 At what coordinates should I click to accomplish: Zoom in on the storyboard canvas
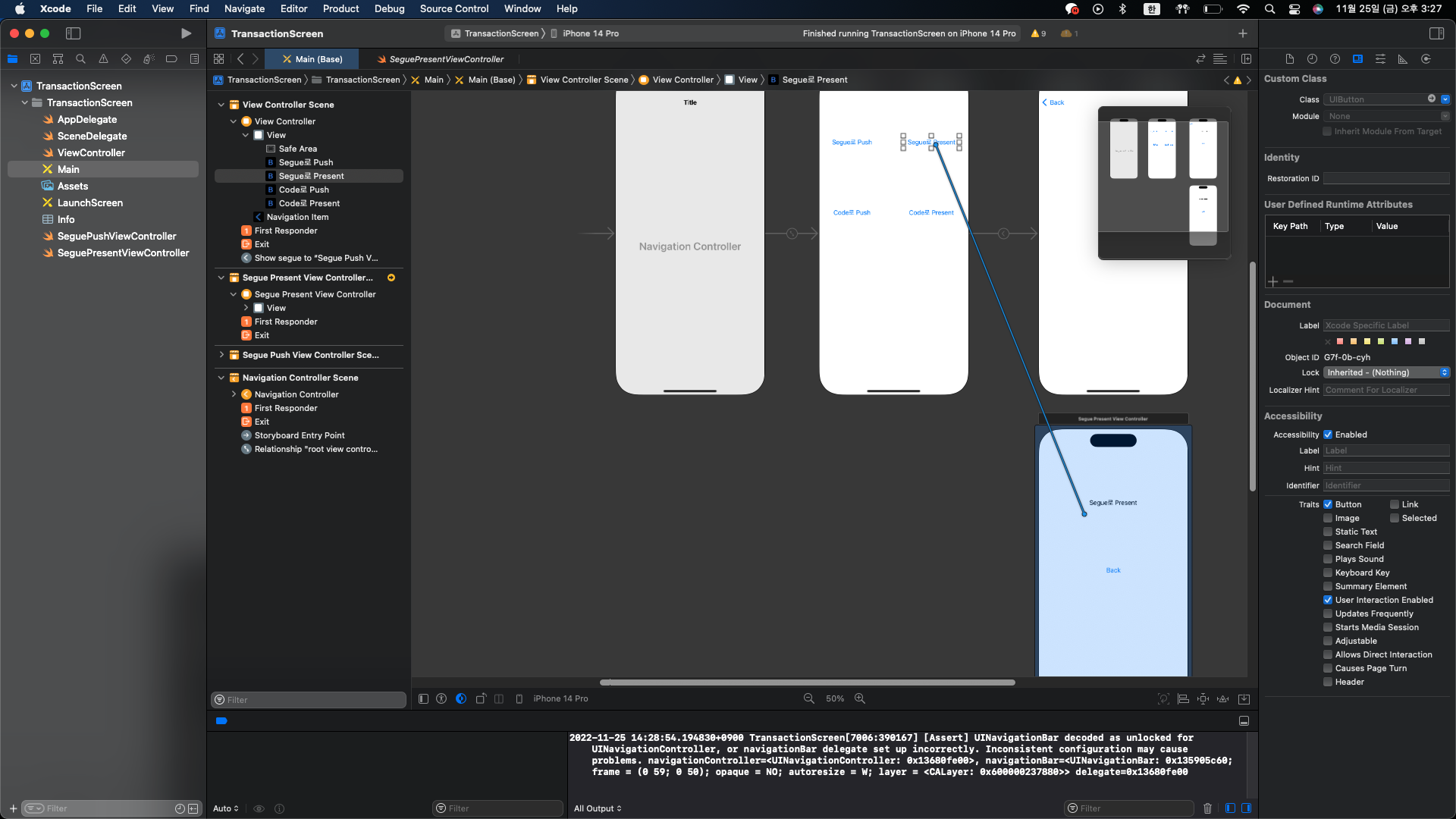click(860, 698)
